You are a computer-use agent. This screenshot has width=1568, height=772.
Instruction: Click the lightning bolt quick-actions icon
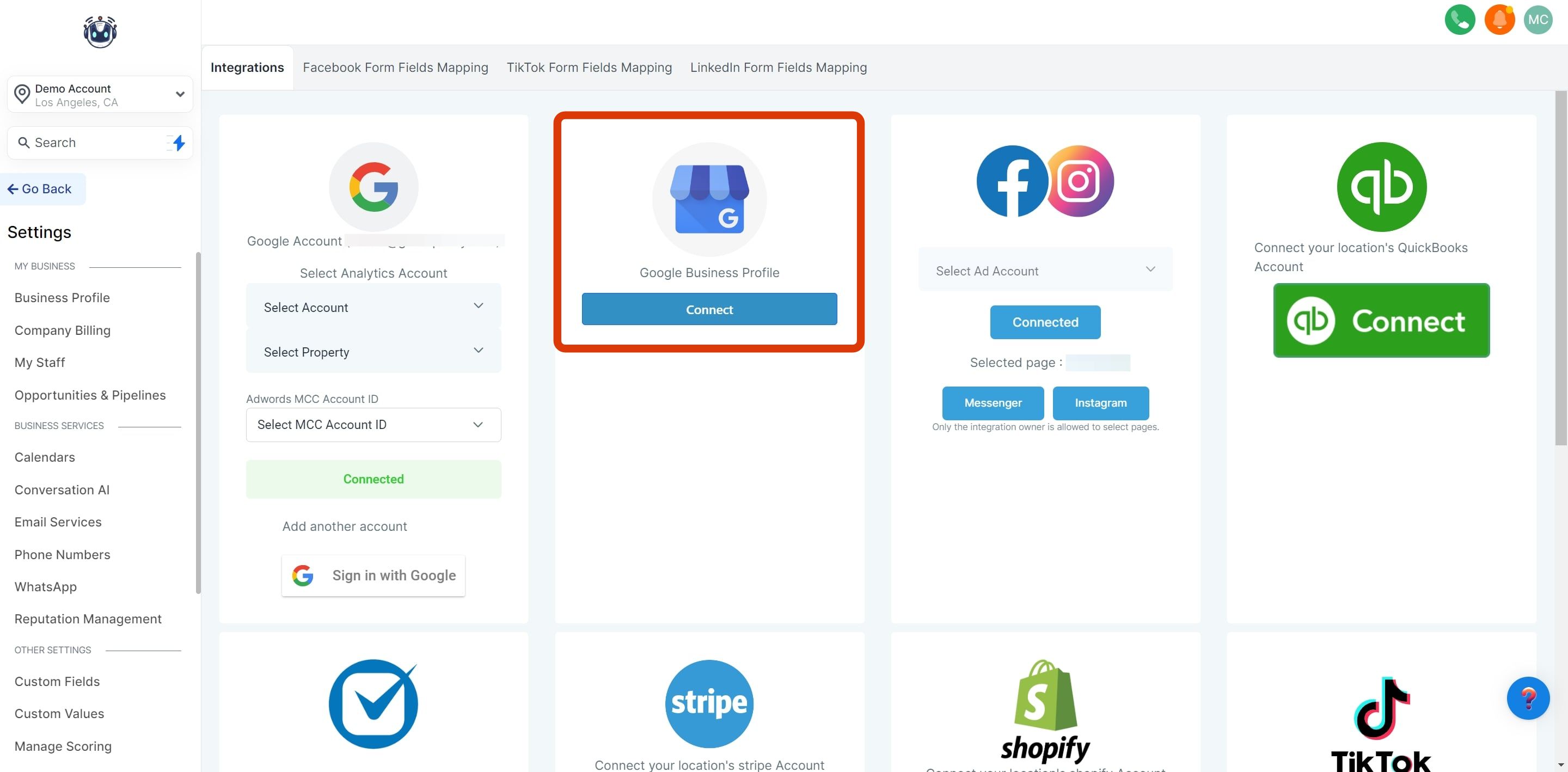[179, 143]
